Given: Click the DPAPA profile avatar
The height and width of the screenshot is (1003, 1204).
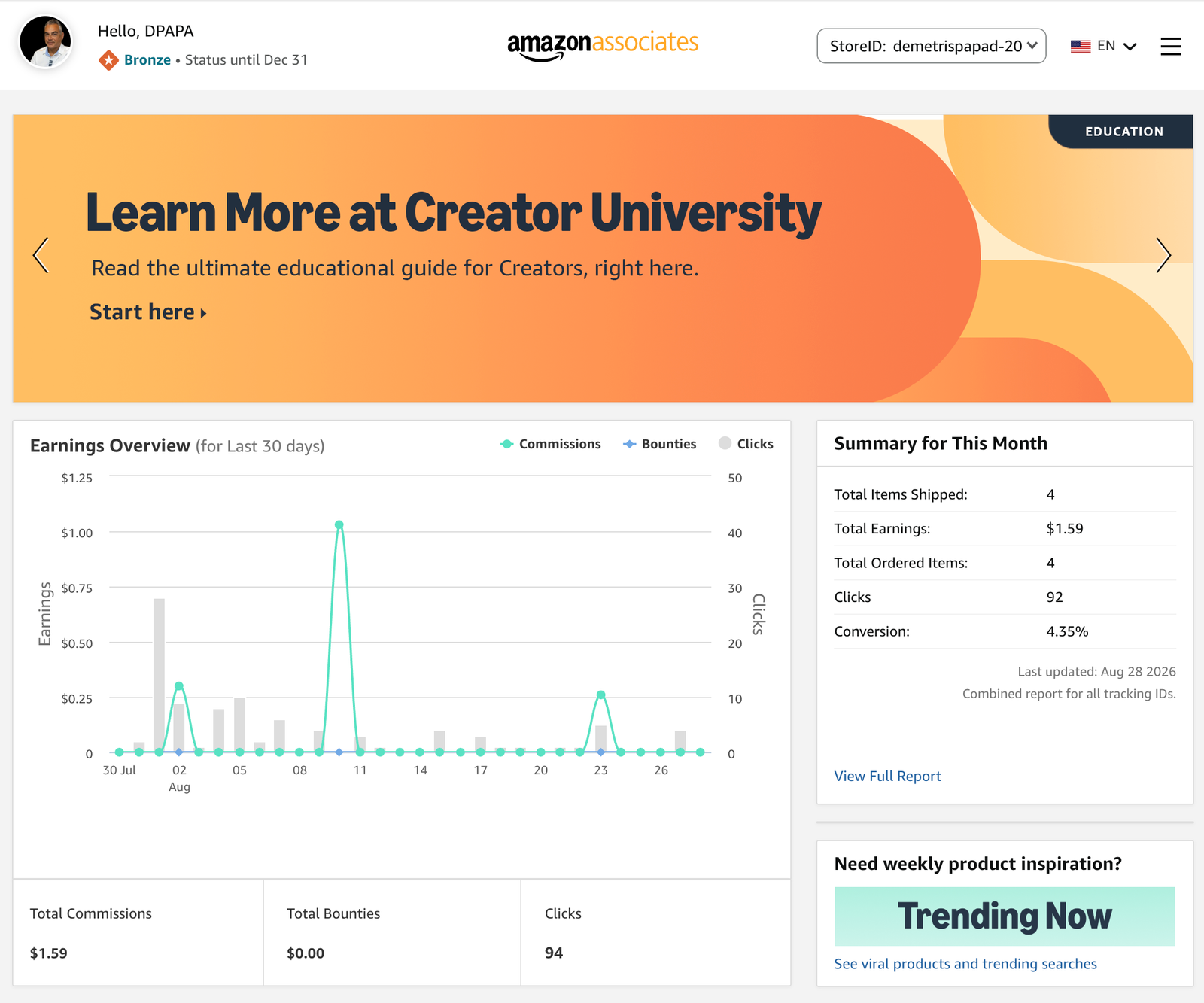Looking at the screenshot, I should point(45,42).
